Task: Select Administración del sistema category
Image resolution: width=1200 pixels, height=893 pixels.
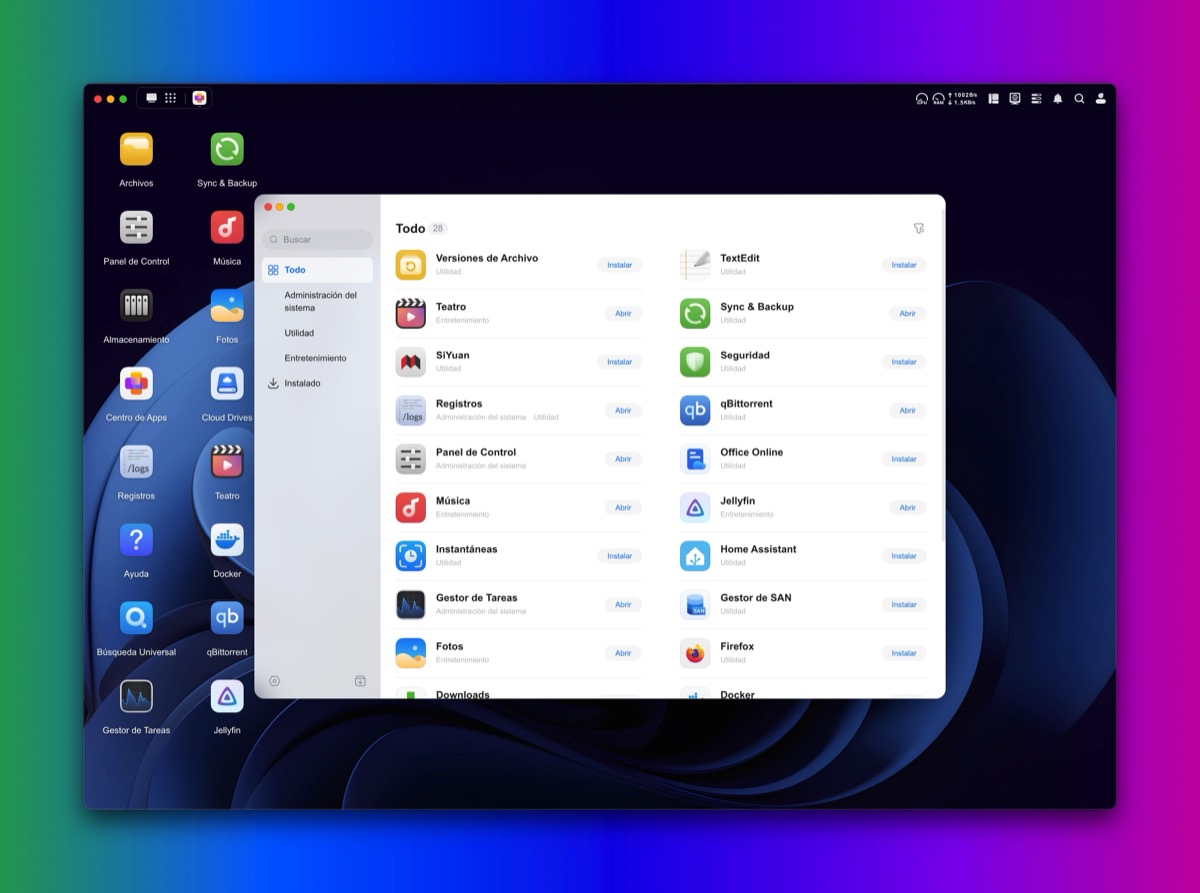Action: pyautogui.click(x=320, y=301)
